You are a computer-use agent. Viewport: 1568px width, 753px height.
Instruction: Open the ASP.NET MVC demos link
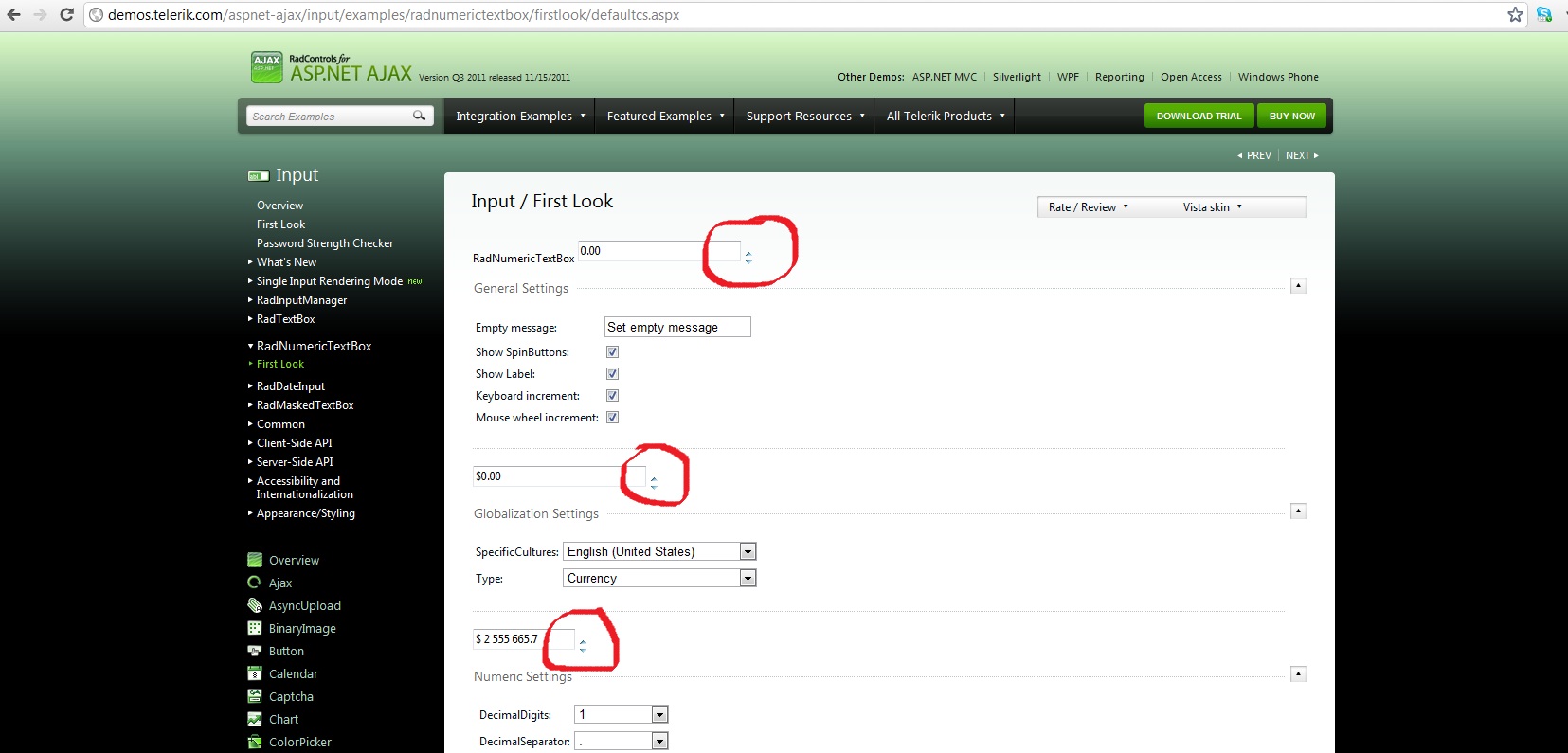point(945,77)
